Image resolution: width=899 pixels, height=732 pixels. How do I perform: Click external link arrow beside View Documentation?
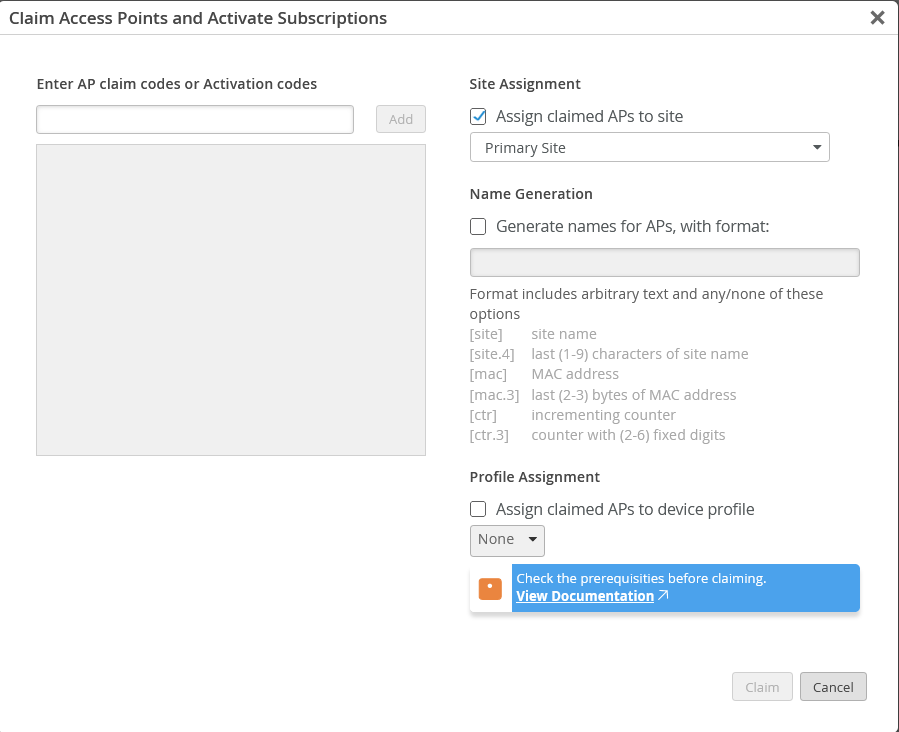tap(663, 596)
